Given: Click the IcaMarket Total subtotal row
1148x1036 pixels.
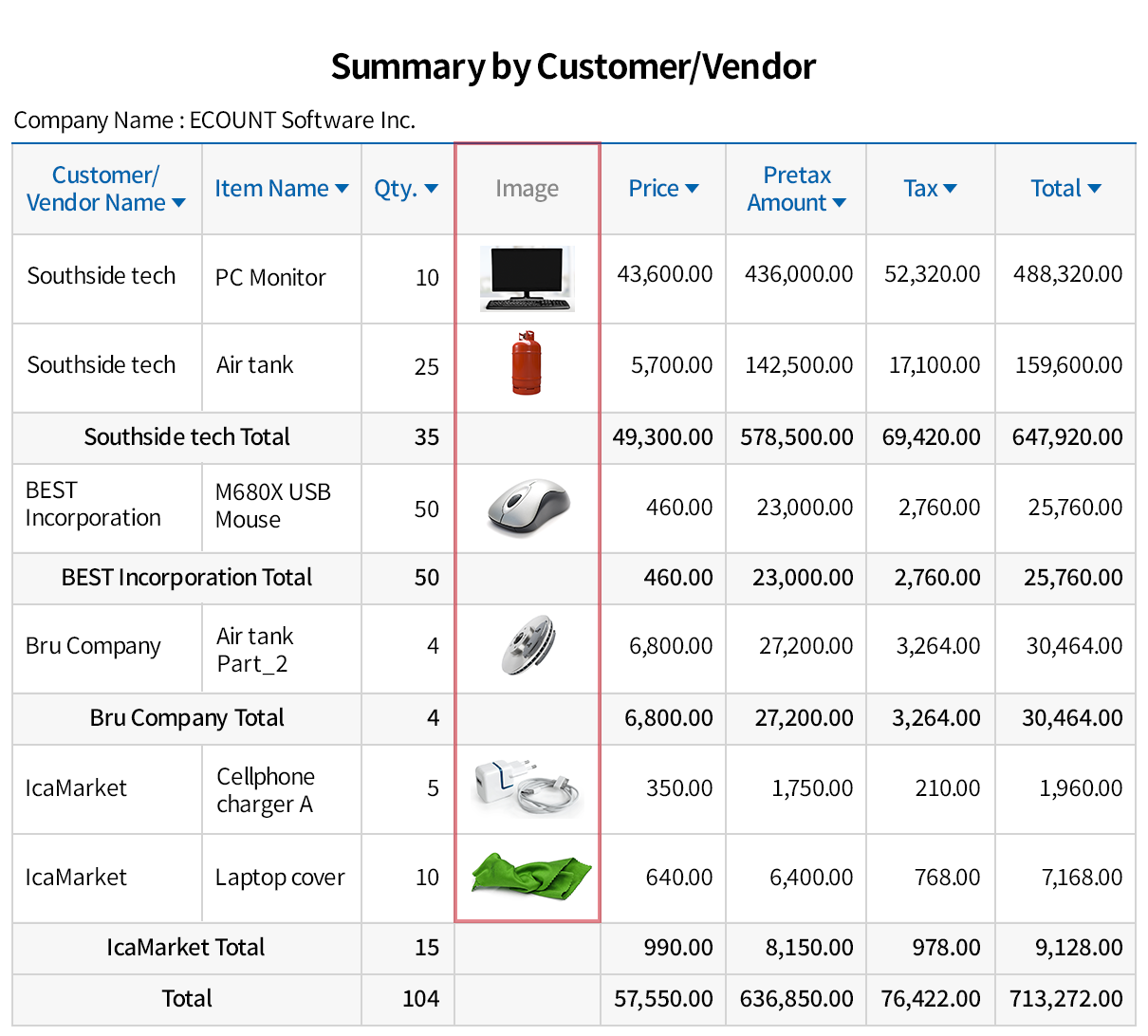Looking at the screenshot, I should coord(186,948).
